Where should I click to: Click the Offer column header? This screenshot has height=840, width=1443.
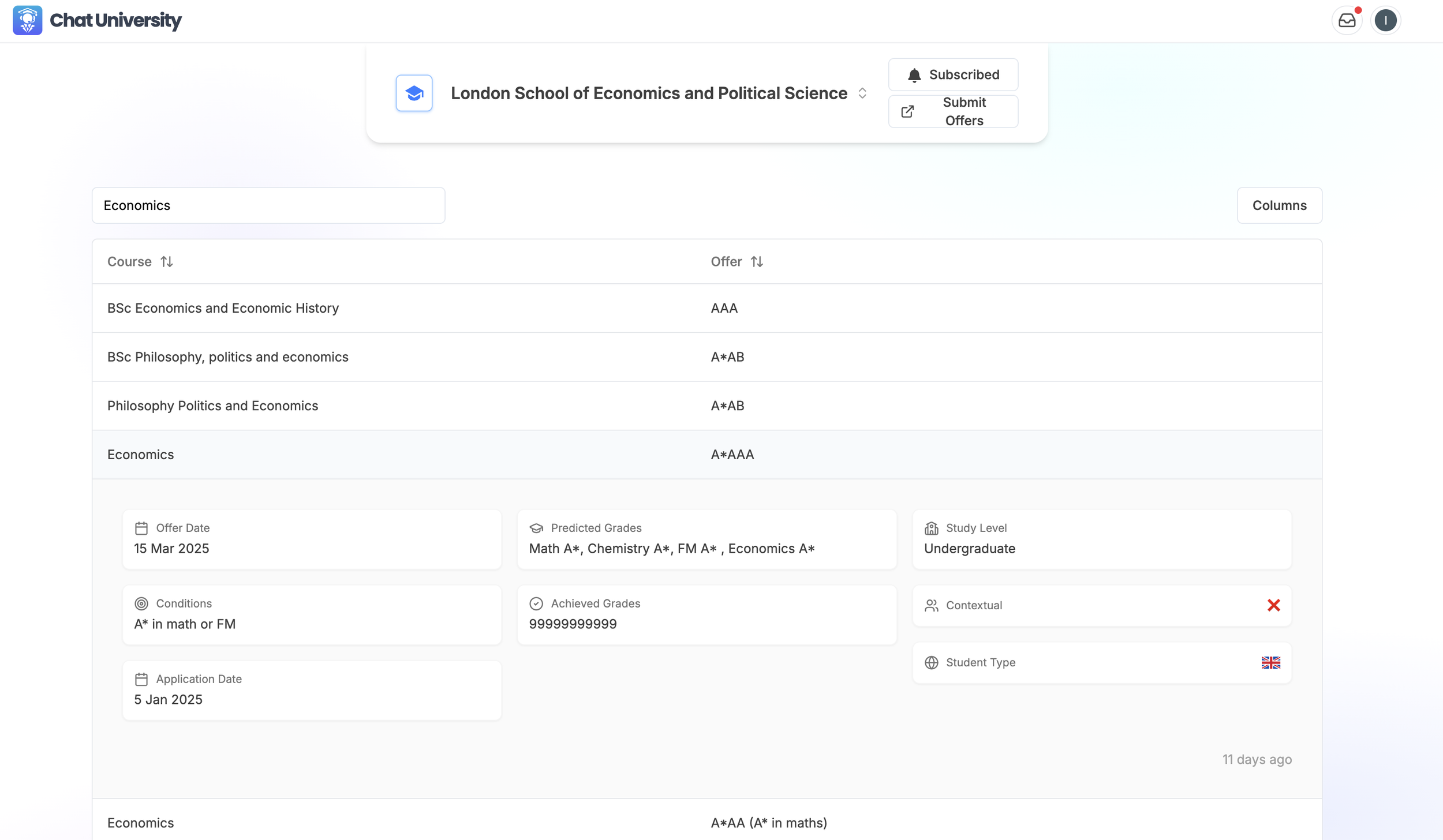pos(737,261)
